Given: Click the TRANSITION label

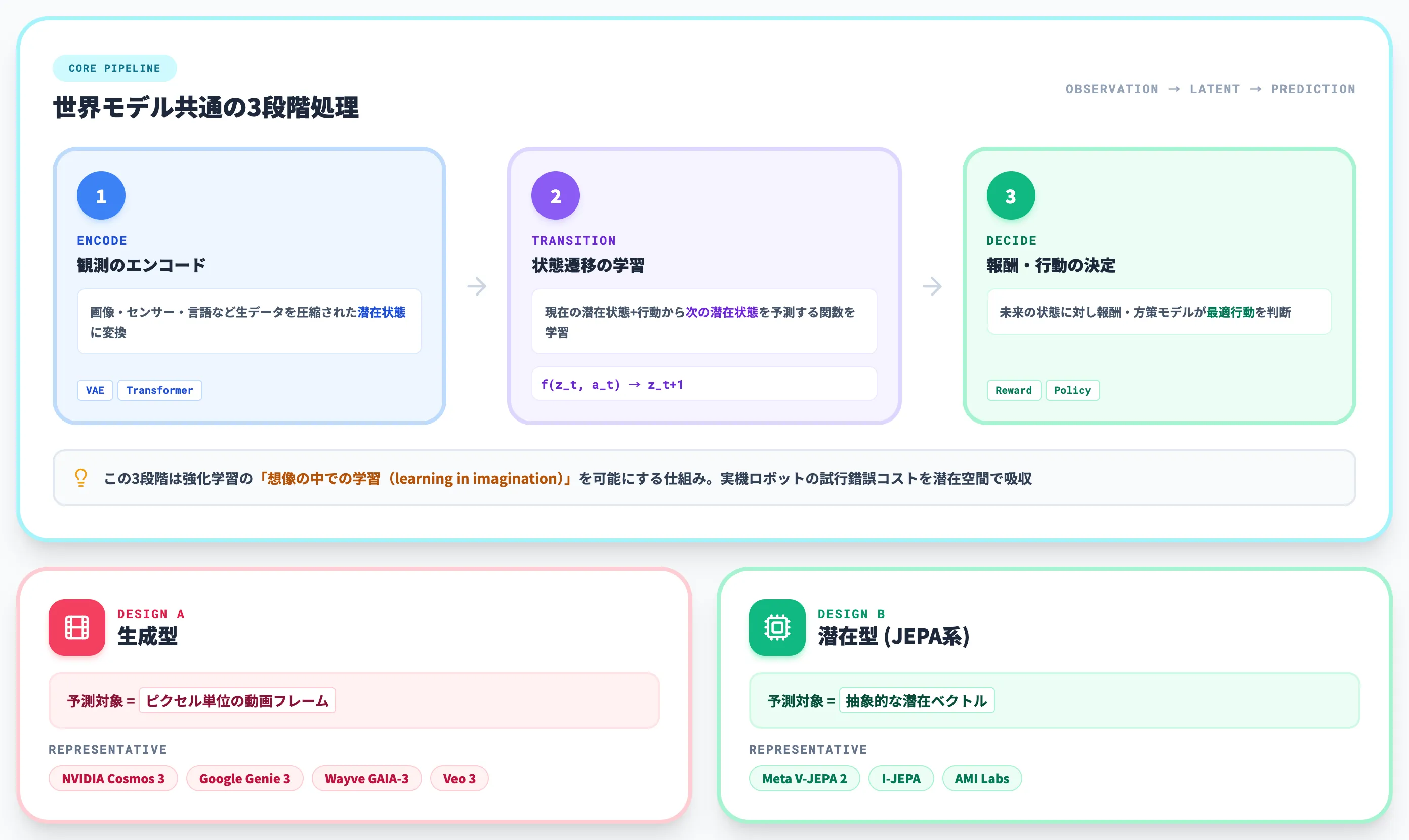Looking at the screenshot, I should [573, 240].
